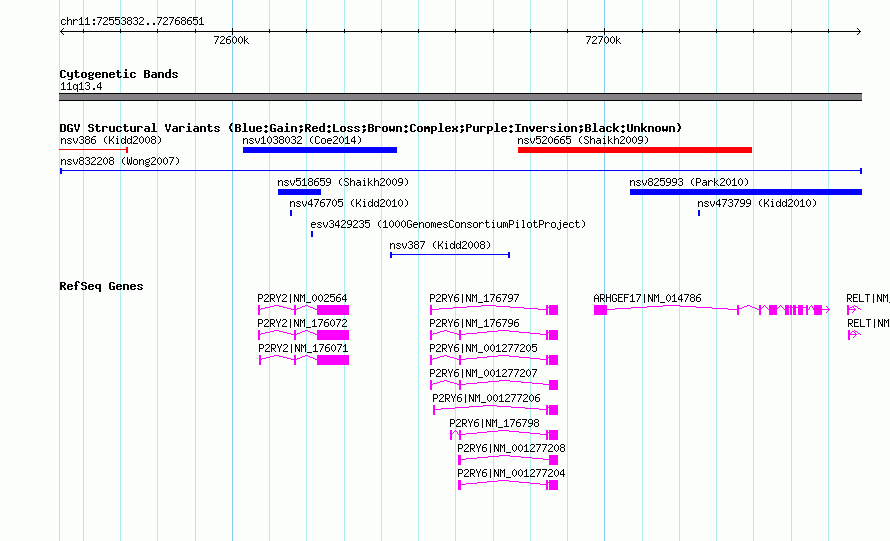This screenshot has height=541, width=890.
Task: Click the P2RY6|NM_176798 transcript label
Action: pos(494,423)
